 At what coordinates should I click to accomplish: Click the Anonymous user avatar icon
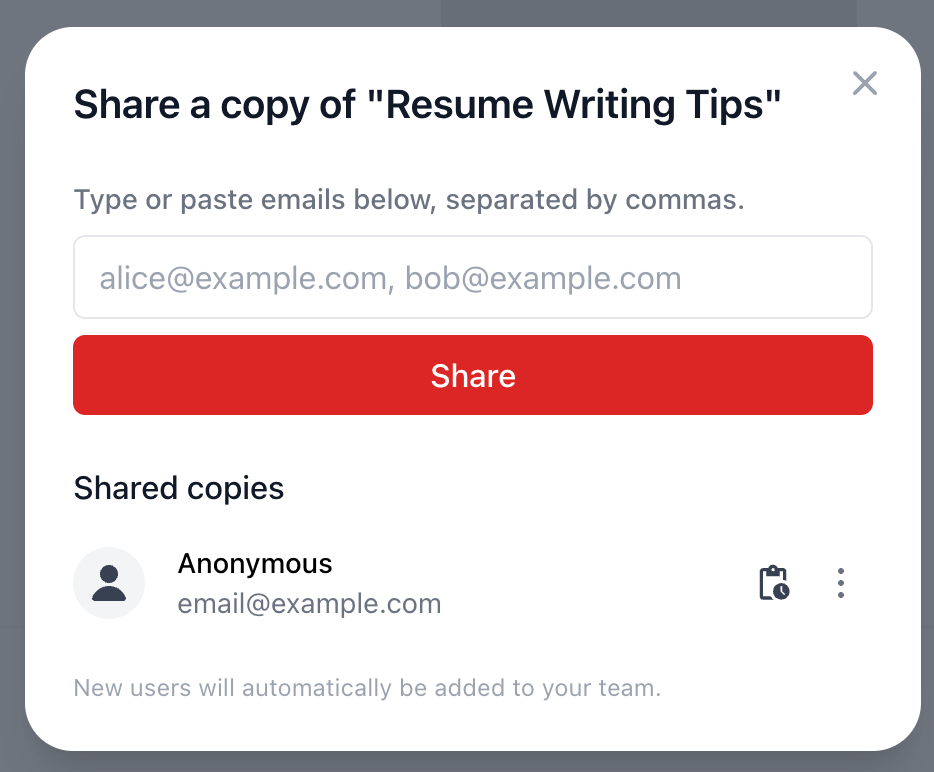(109, 583)
